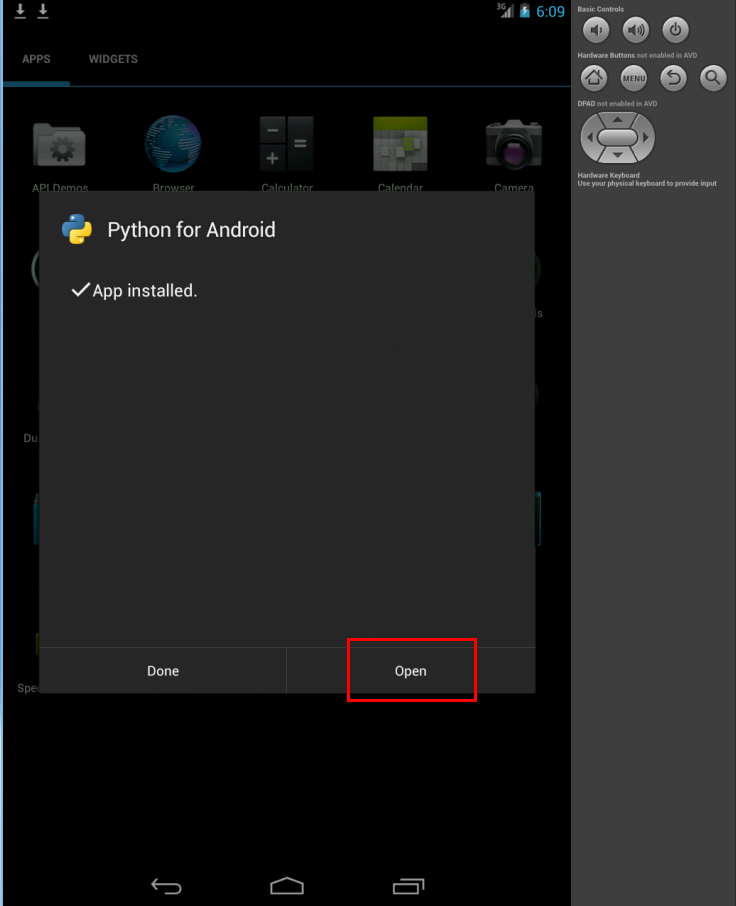Image resolution: width=736 pixels, height=906 pixels.
Task: Click the volume down emulator button
Action: [596, 30]
